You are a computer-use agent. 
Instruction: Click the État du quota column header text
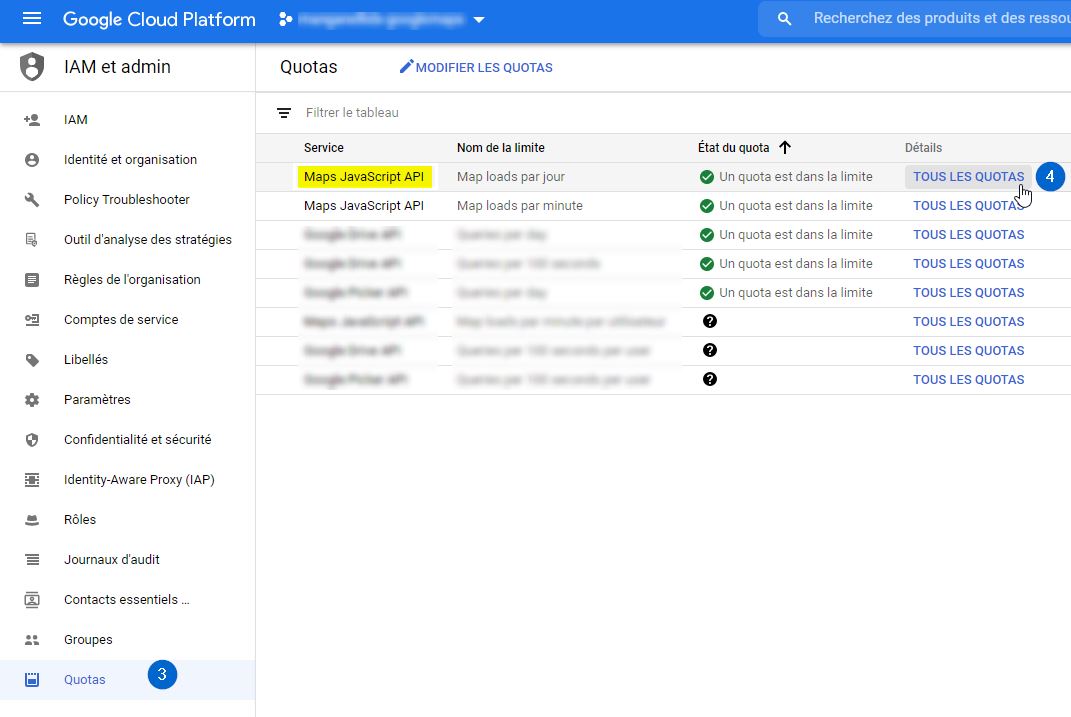point(734,147)
